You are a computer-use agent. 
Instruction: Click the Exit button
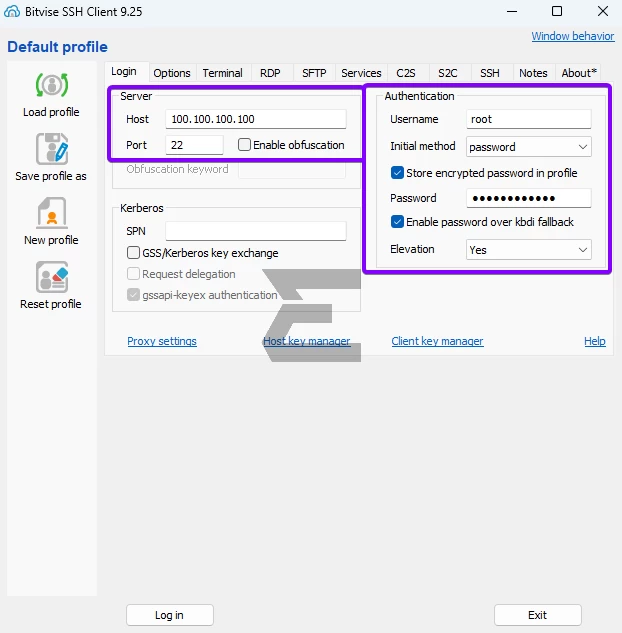pyautogui.click(x=538, y=615)
